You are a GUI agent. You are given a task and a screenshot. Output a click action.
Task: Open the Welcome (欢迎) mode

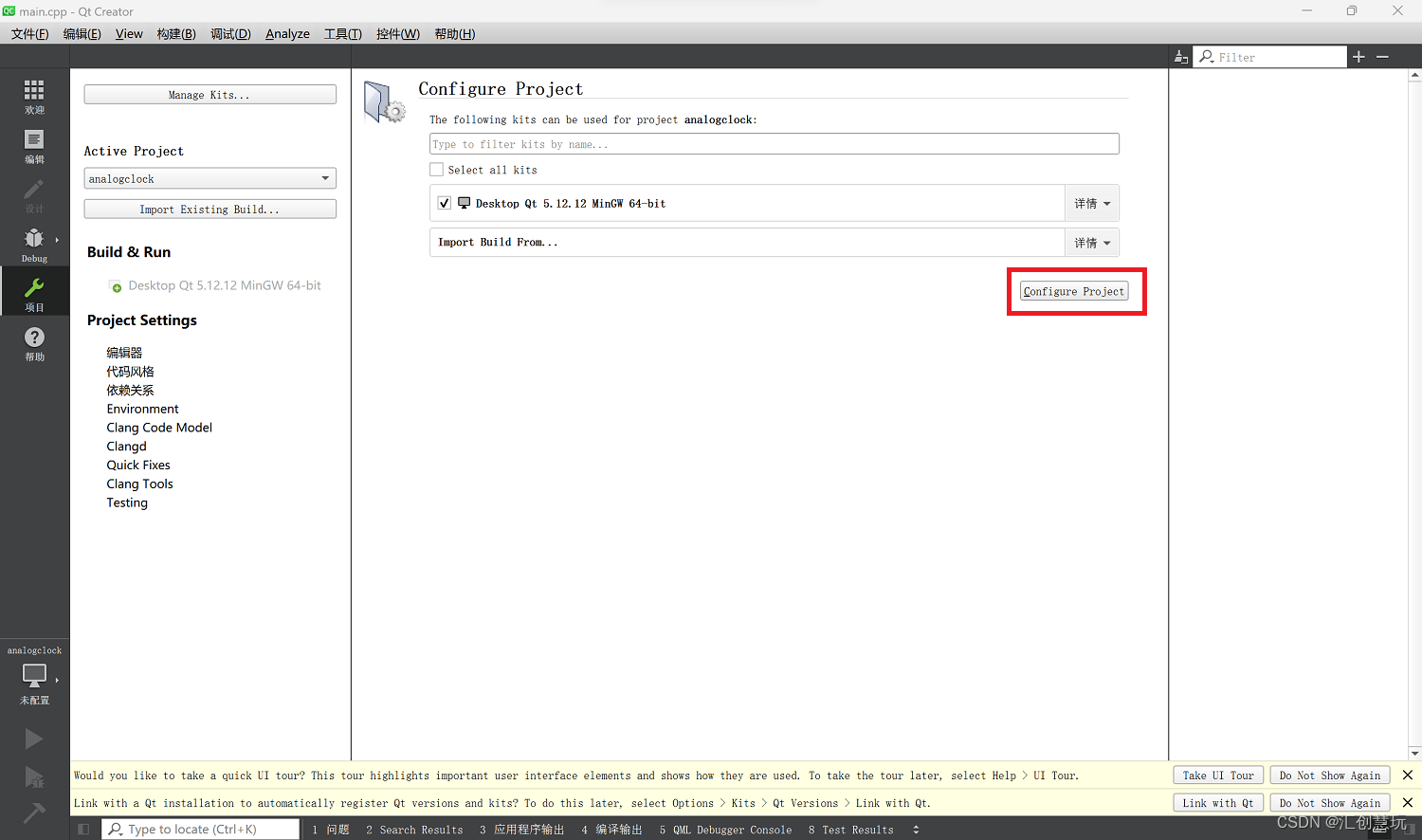point(34,97)
